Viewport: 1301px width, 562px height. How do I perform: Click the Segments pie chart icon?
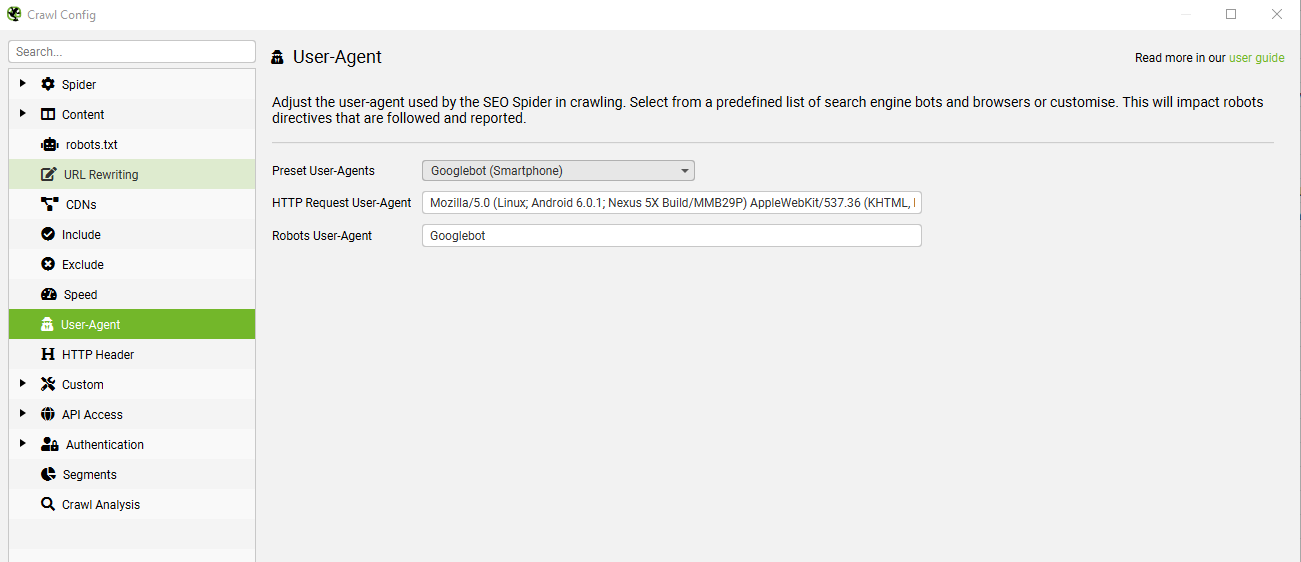click(x=48, y=475)
